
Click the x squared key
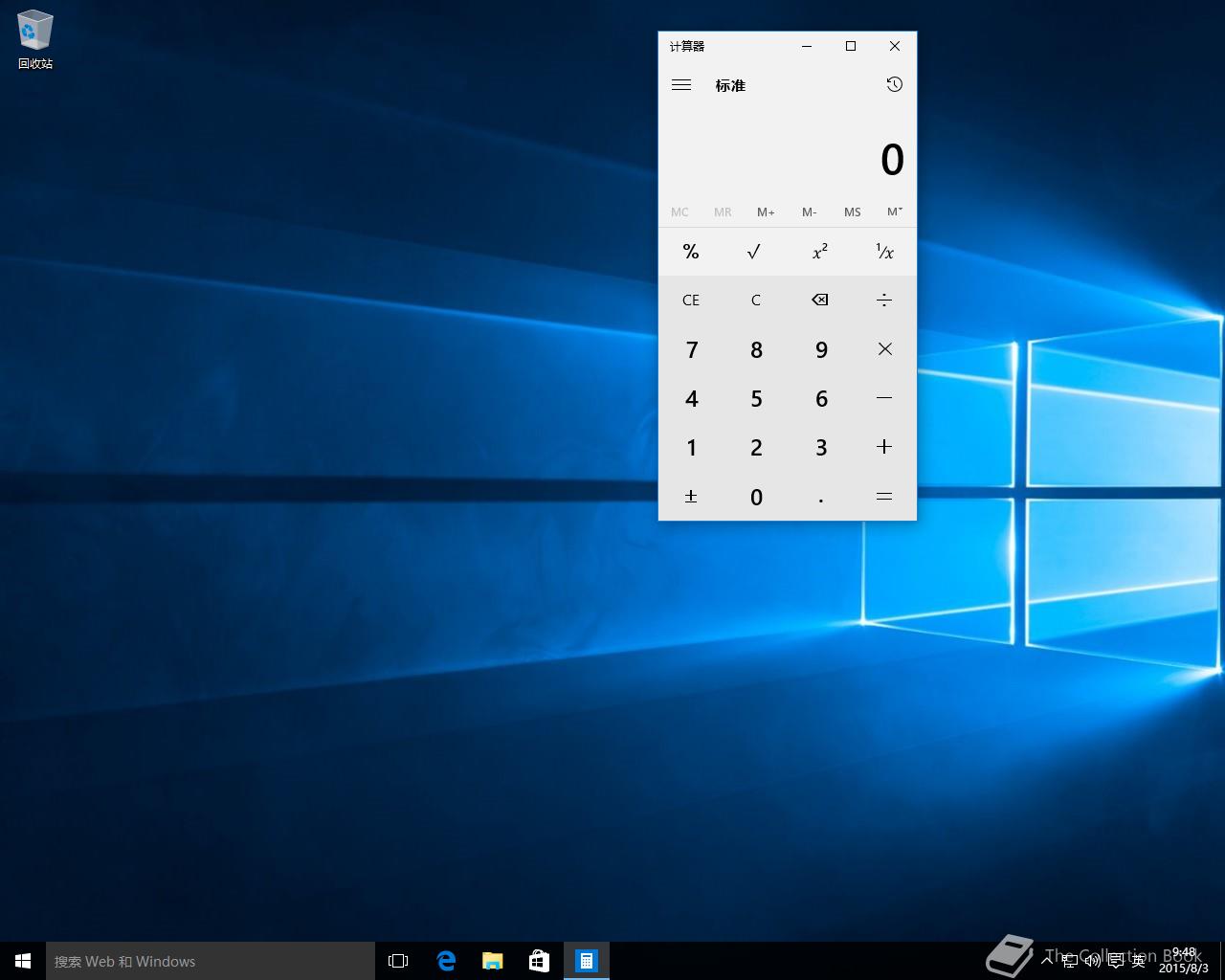click(x=820, y=252)
